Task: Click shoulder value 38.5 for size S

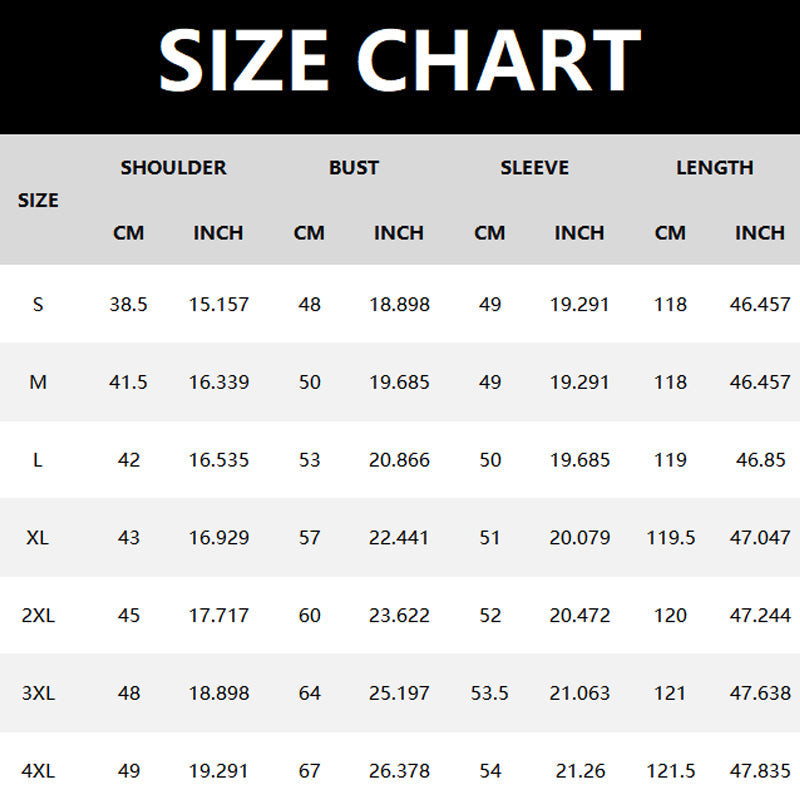Action: [x=128, y=304]
